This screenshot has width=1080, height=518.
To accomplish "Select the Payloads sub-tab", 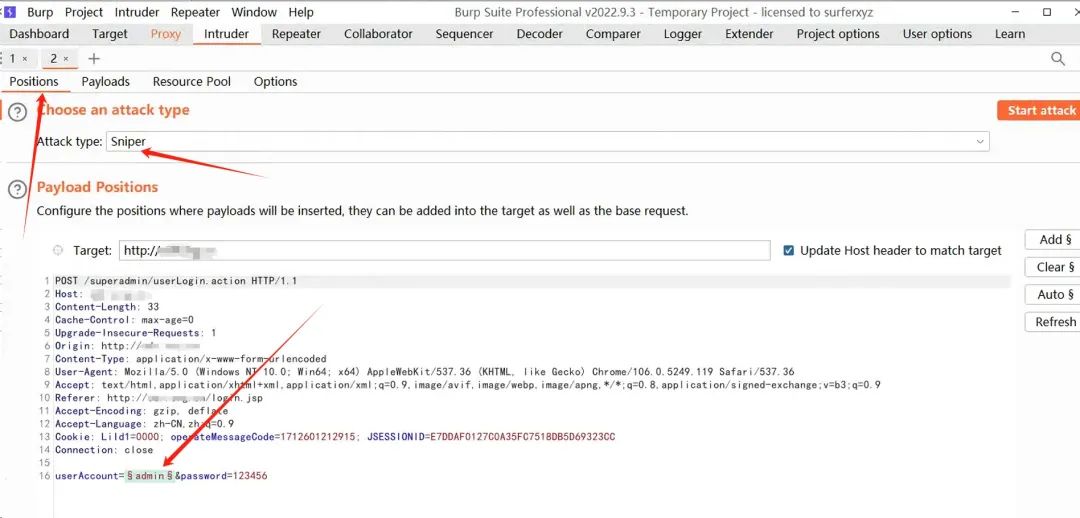I will click(x=105, y=81).
